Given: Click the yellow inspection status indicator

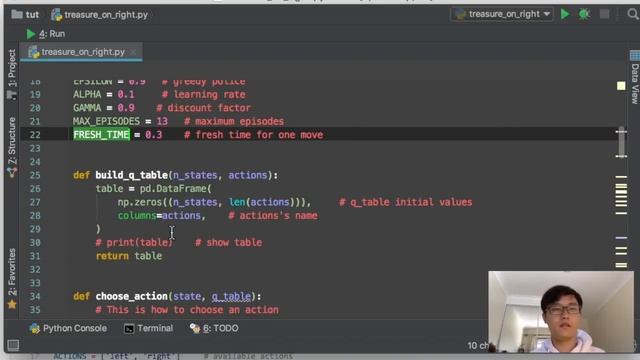Looking at the screenshot, I should [621, 86].
